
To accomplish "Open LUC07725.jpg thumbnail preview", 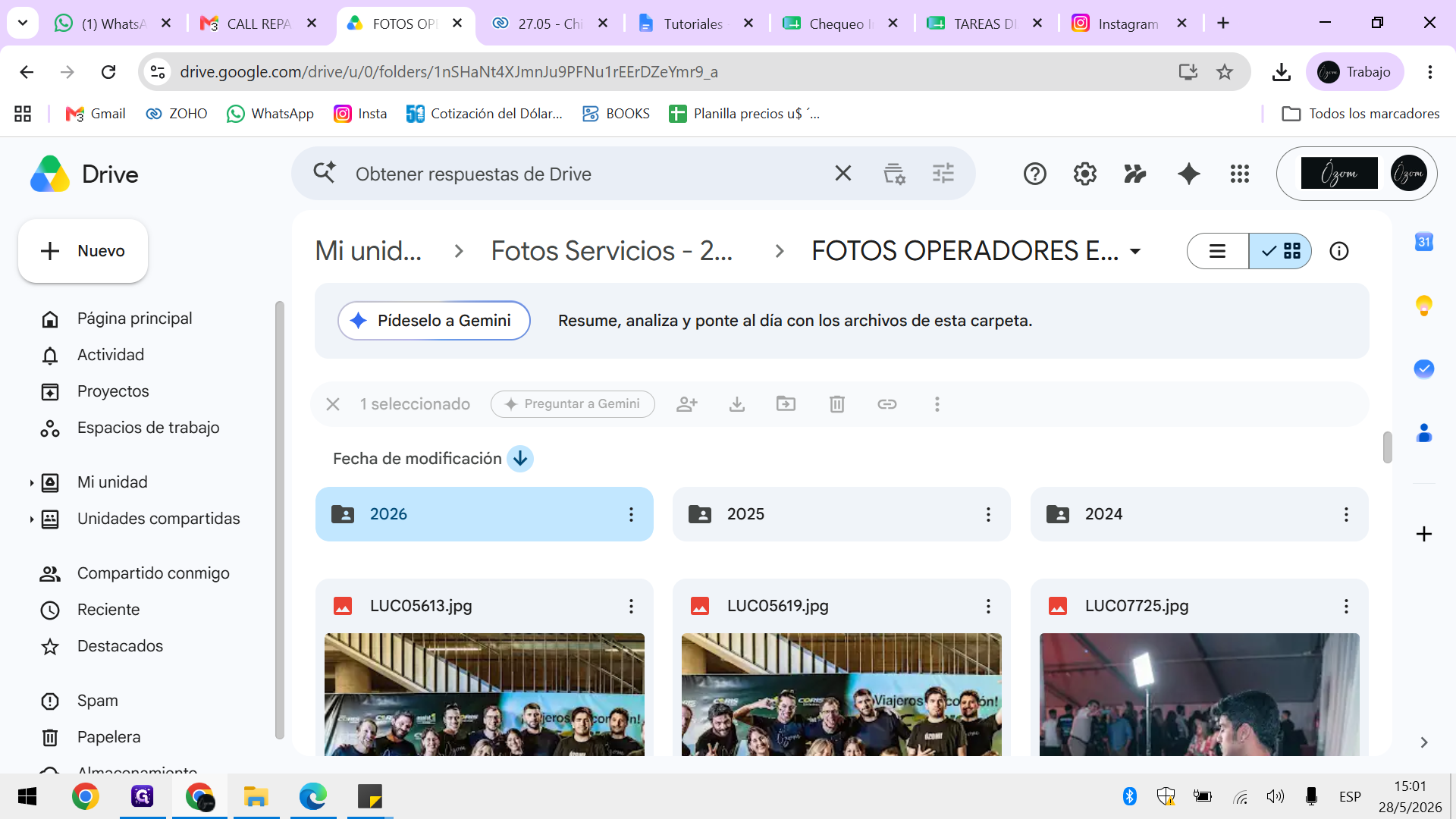I will point(1199,695).
